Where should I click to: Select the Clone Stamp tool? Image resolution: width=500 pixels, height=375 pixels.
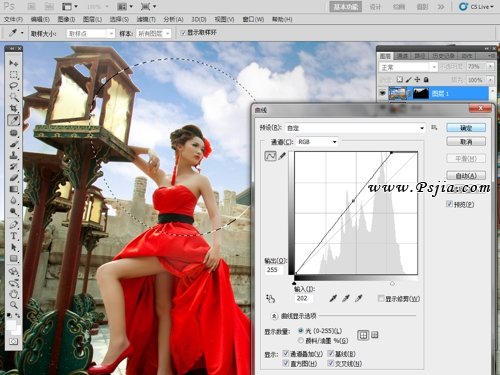[14, 155]
